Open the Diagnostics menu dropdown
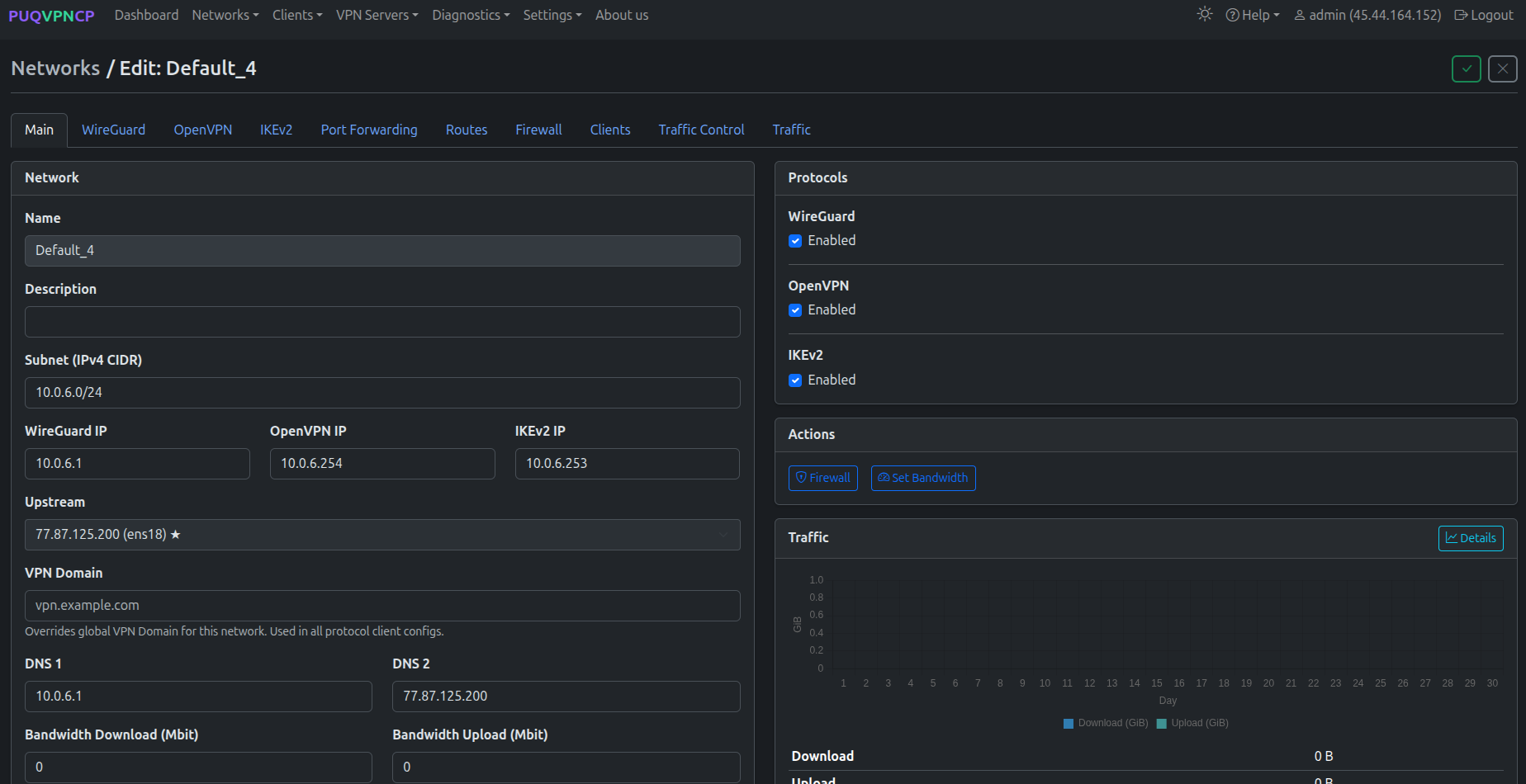This screenshot has height=784, width=1526. pos(470,15)
